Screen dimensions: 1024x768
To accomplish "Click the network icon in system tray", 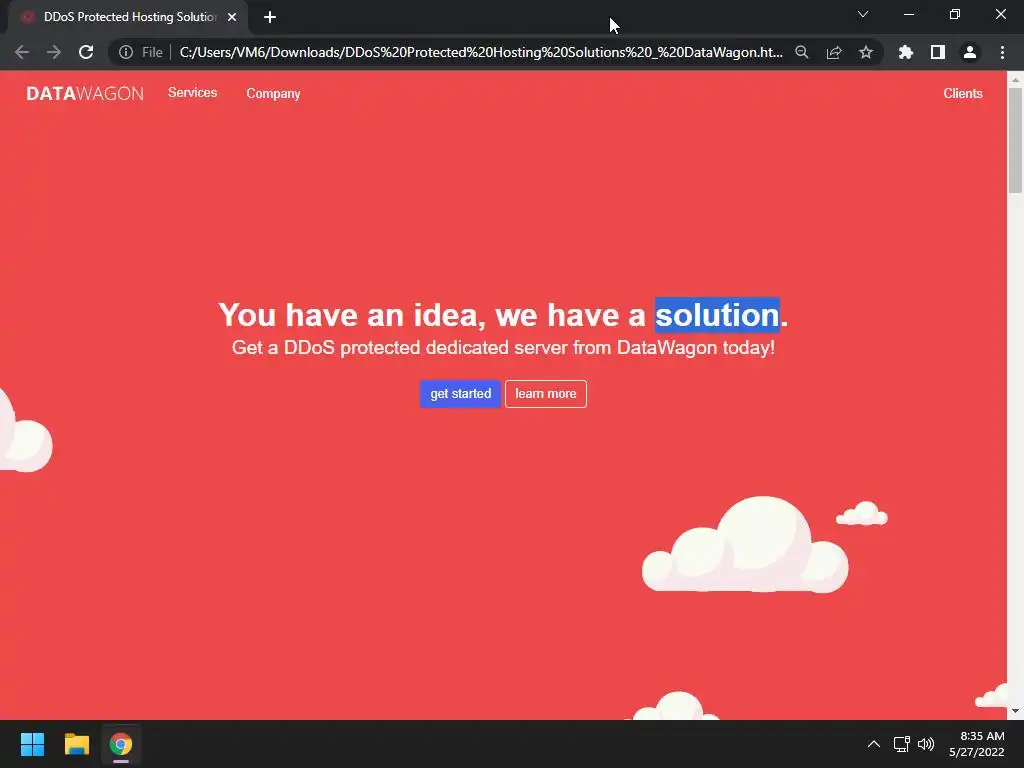I will tap(901, 744).
